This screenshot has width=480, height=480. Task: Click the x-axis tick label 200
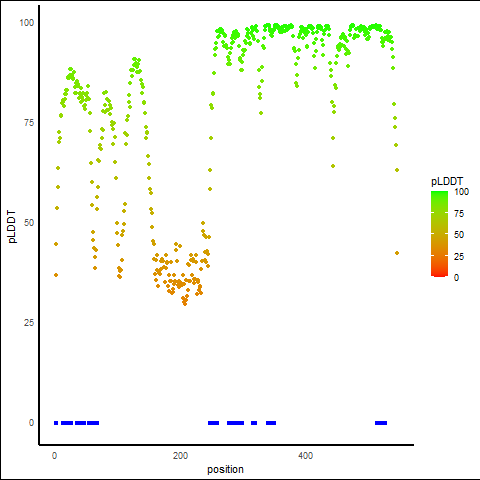(x=180, y=456)
